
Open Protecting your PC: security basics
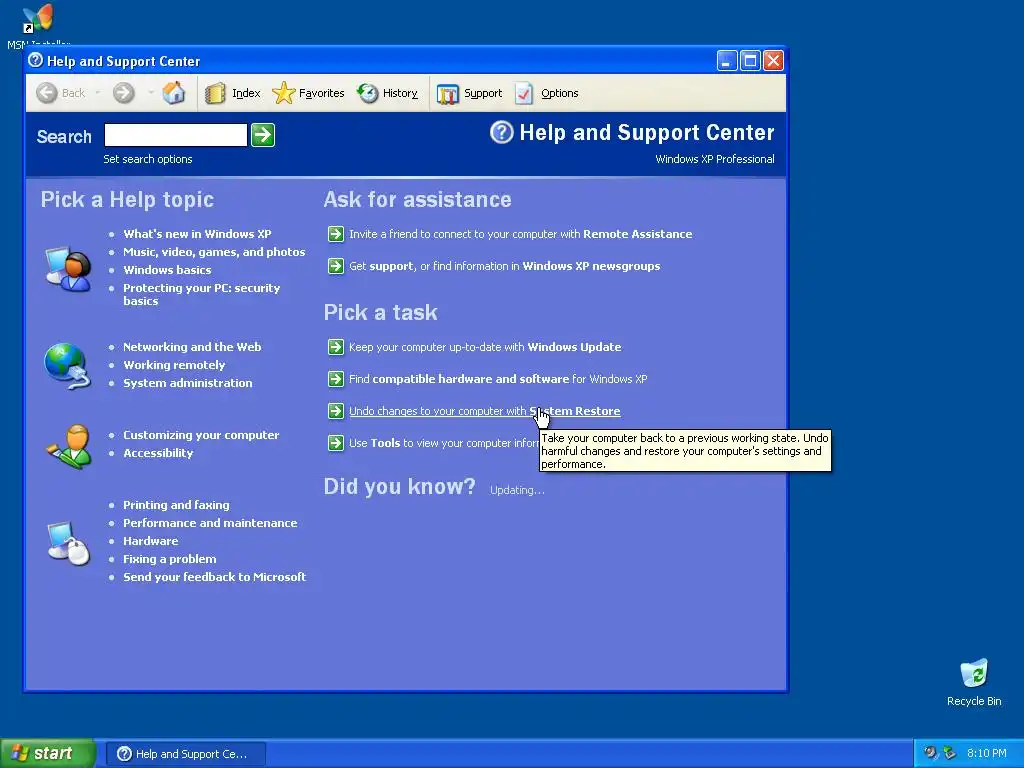click(x=202, y=295)
